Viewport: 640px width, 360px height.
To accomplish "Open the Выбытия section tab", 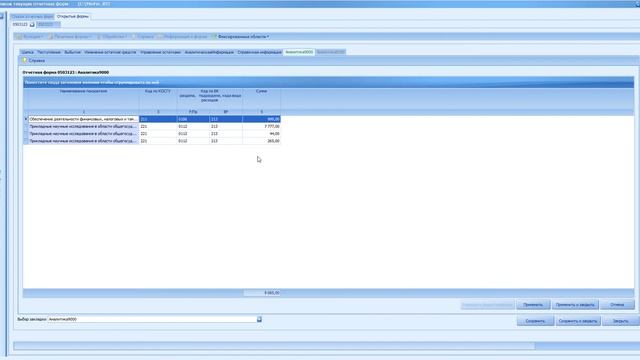I will pos(73,52).
